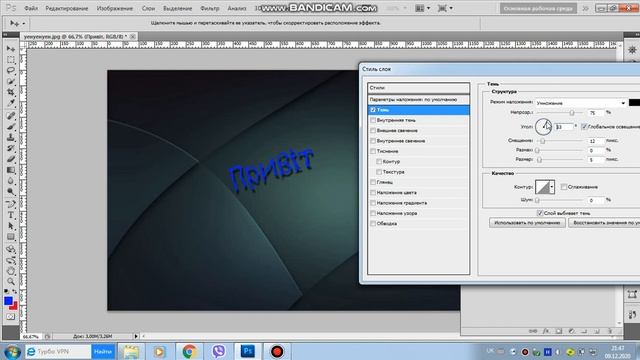Open Chrome from the taskbar

[x=189, y=351]
